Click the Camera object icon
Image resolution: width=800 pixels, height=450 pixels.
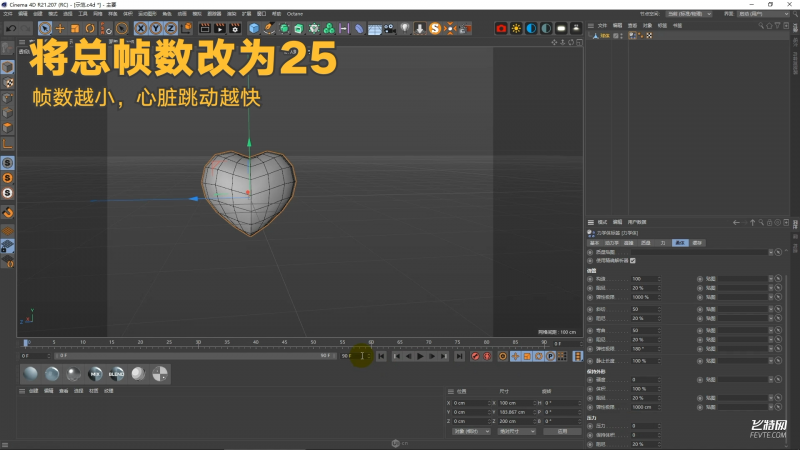tap(390, 29)
